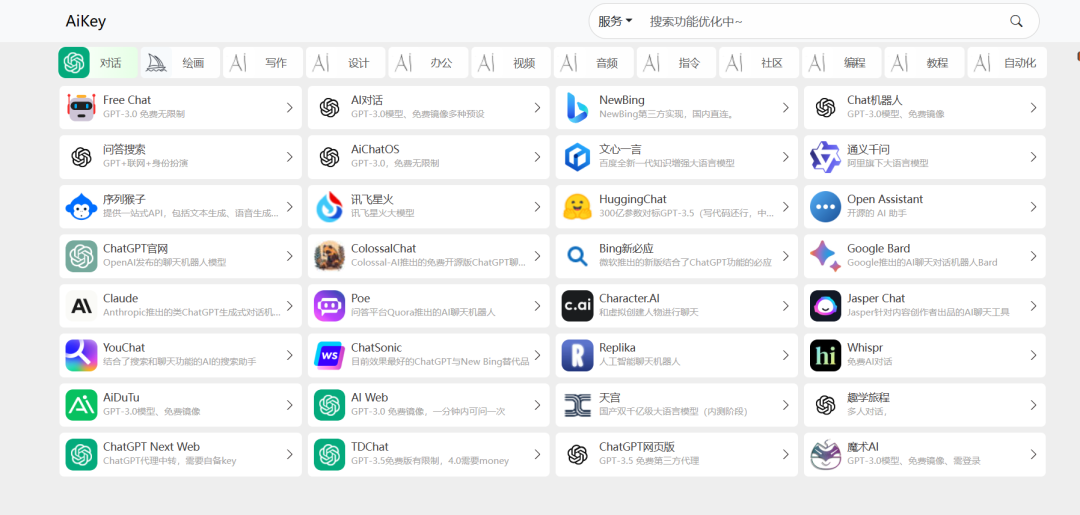This screenshot has width=1080, height=515.
Task: Click the chevron on 问答搜索 card
Action: point(289,157)
